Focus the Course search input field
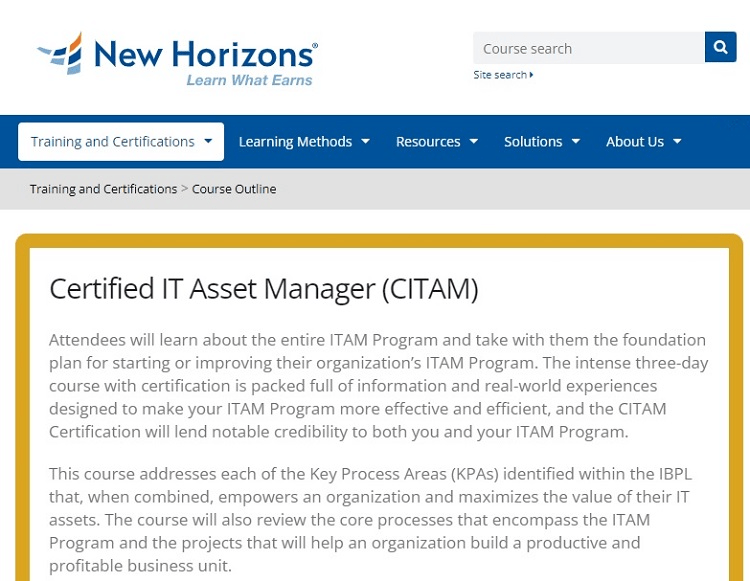750x581 pixels. tap(589, 48)
